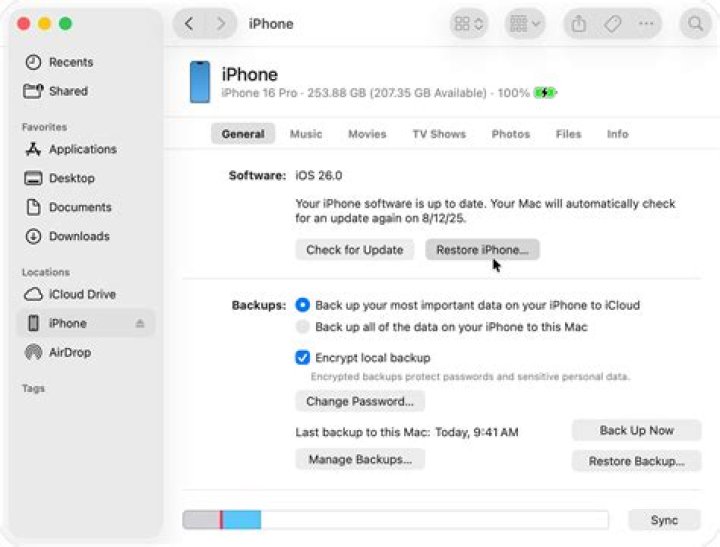720x547 pixels.
Task: Switch to the Music tab
Action: [306, 134]
